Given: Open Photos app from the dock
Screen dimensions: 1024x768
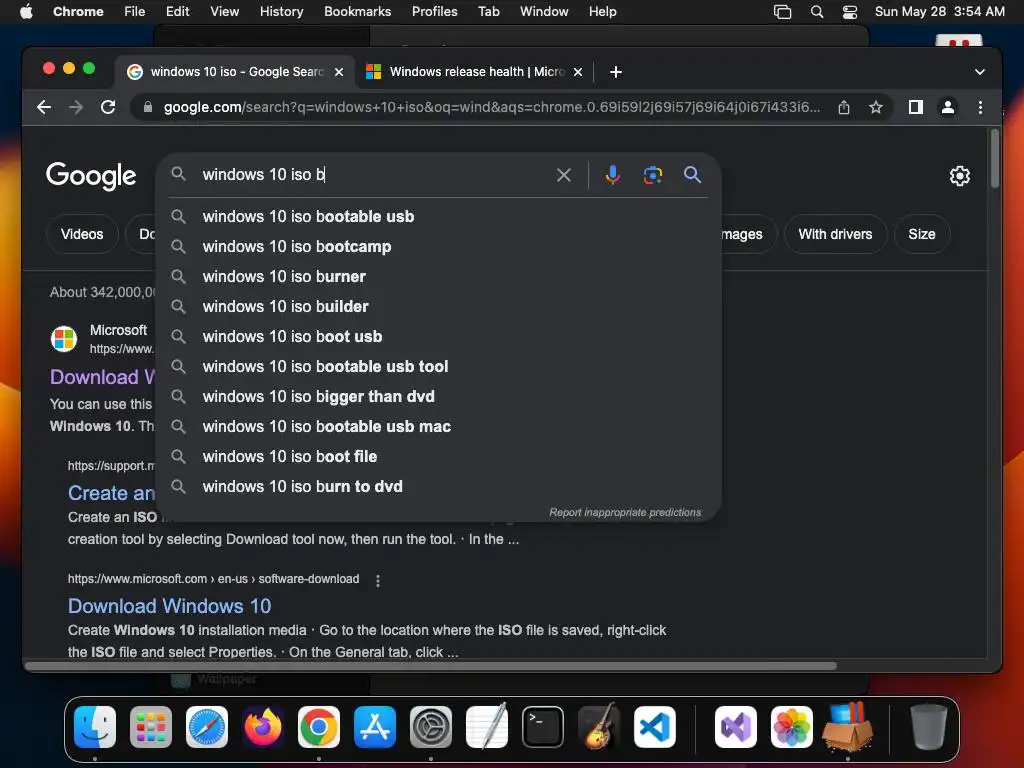Looking at the screenshot, I should tap(792, 726).
